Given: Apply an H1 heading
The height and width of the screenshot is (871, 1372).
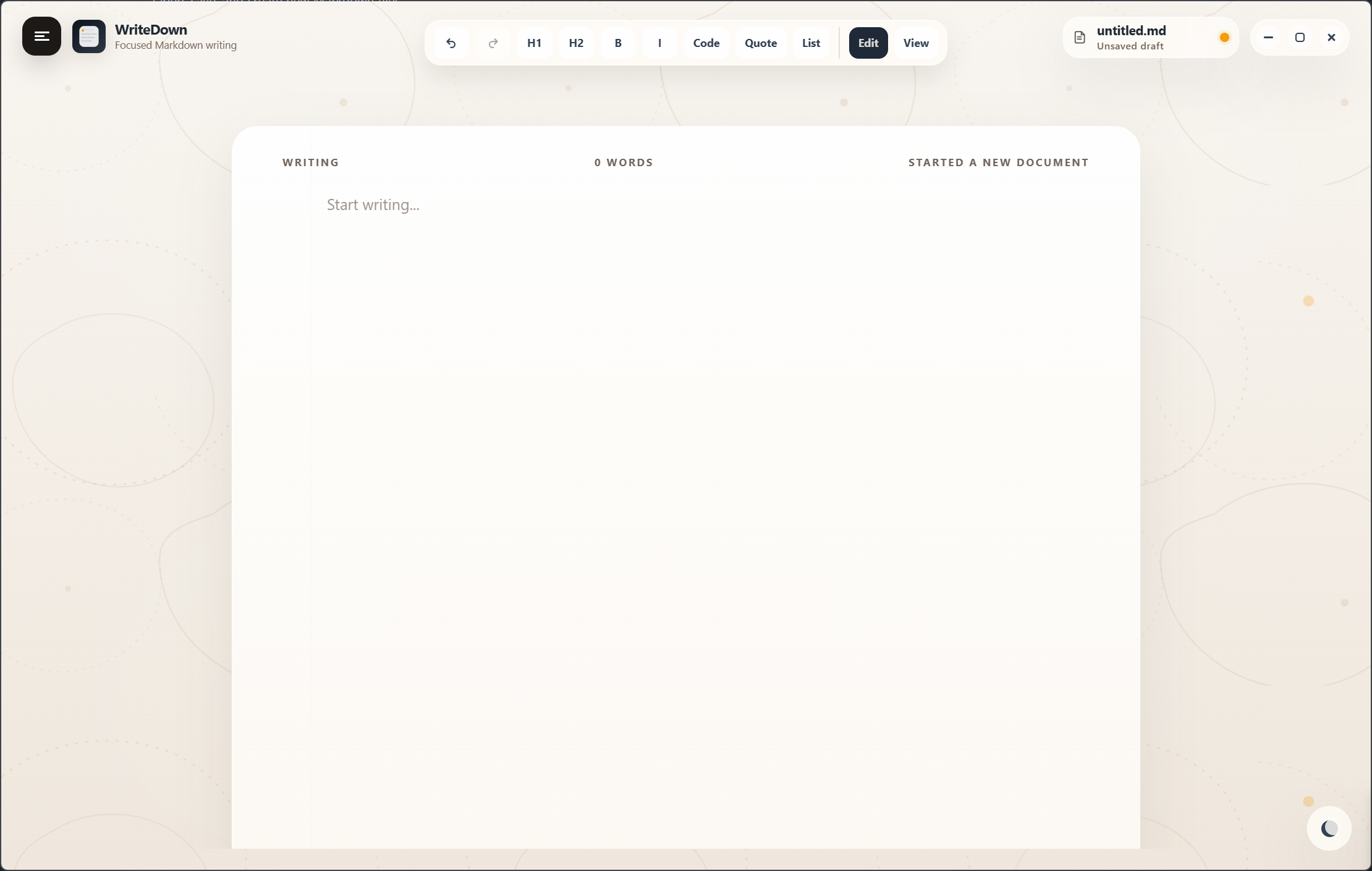Looking at the screenshot, I should [533, 43].
